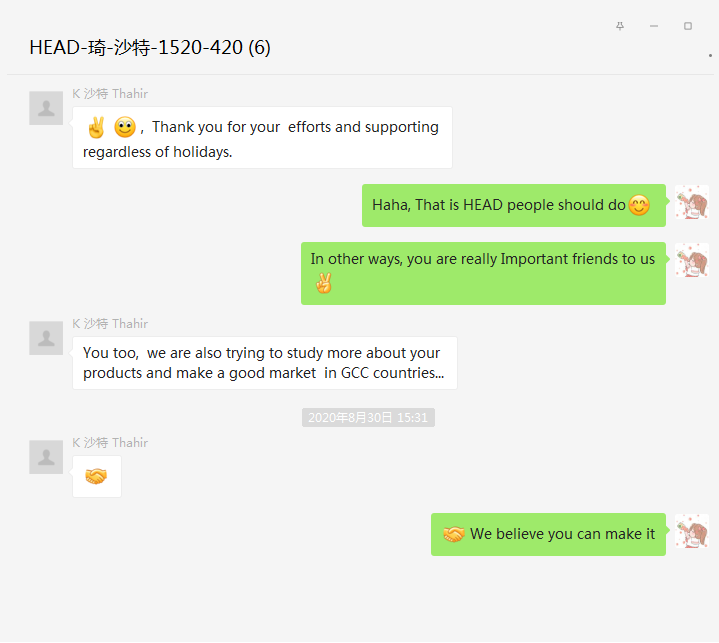Click the victory hand emoji in Thahir's first message
Image resolution: width=719 pixels, height=643 pixels.
[96, 127]
